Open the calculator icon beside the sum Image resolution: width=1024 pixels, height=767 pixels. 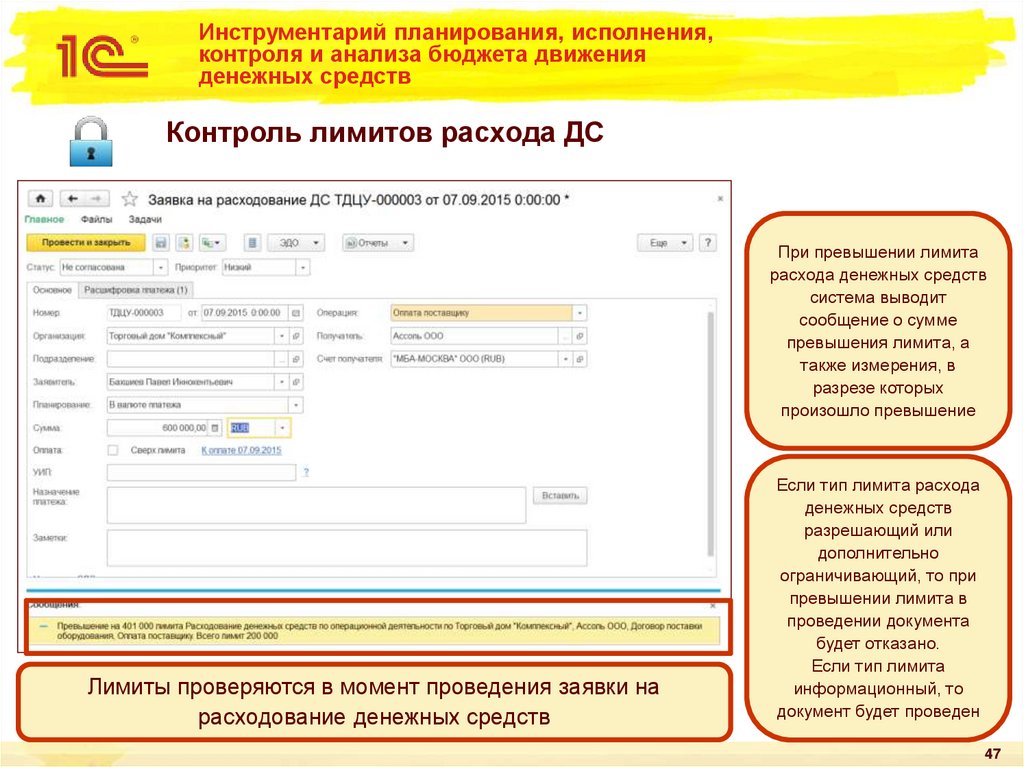click(215, 428)
